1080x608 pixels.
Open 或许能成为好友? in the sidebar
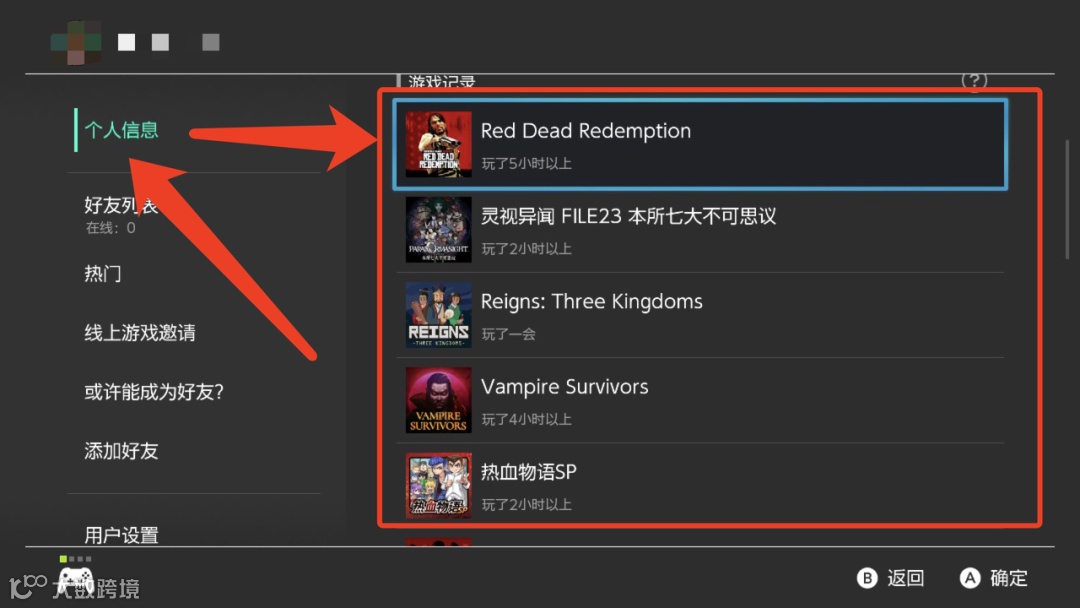click(x=154, y=392)
